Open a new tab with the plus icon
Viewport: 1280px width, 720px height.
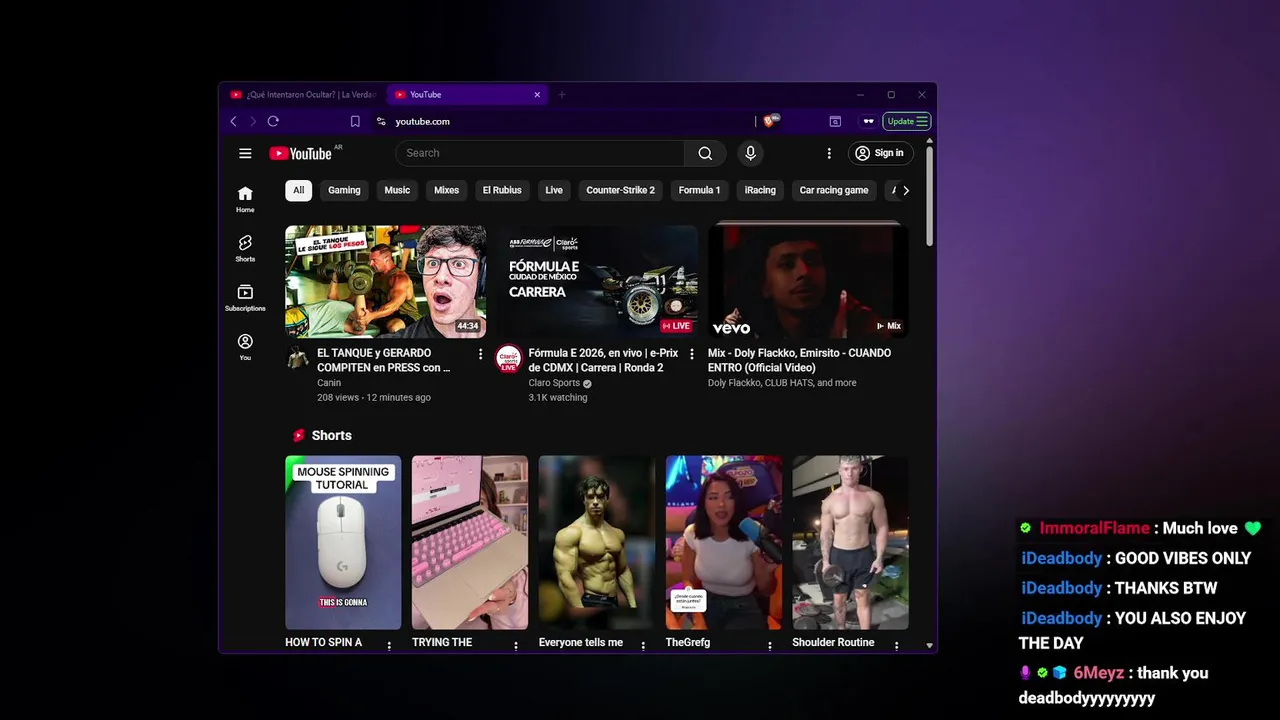(561, 94)
